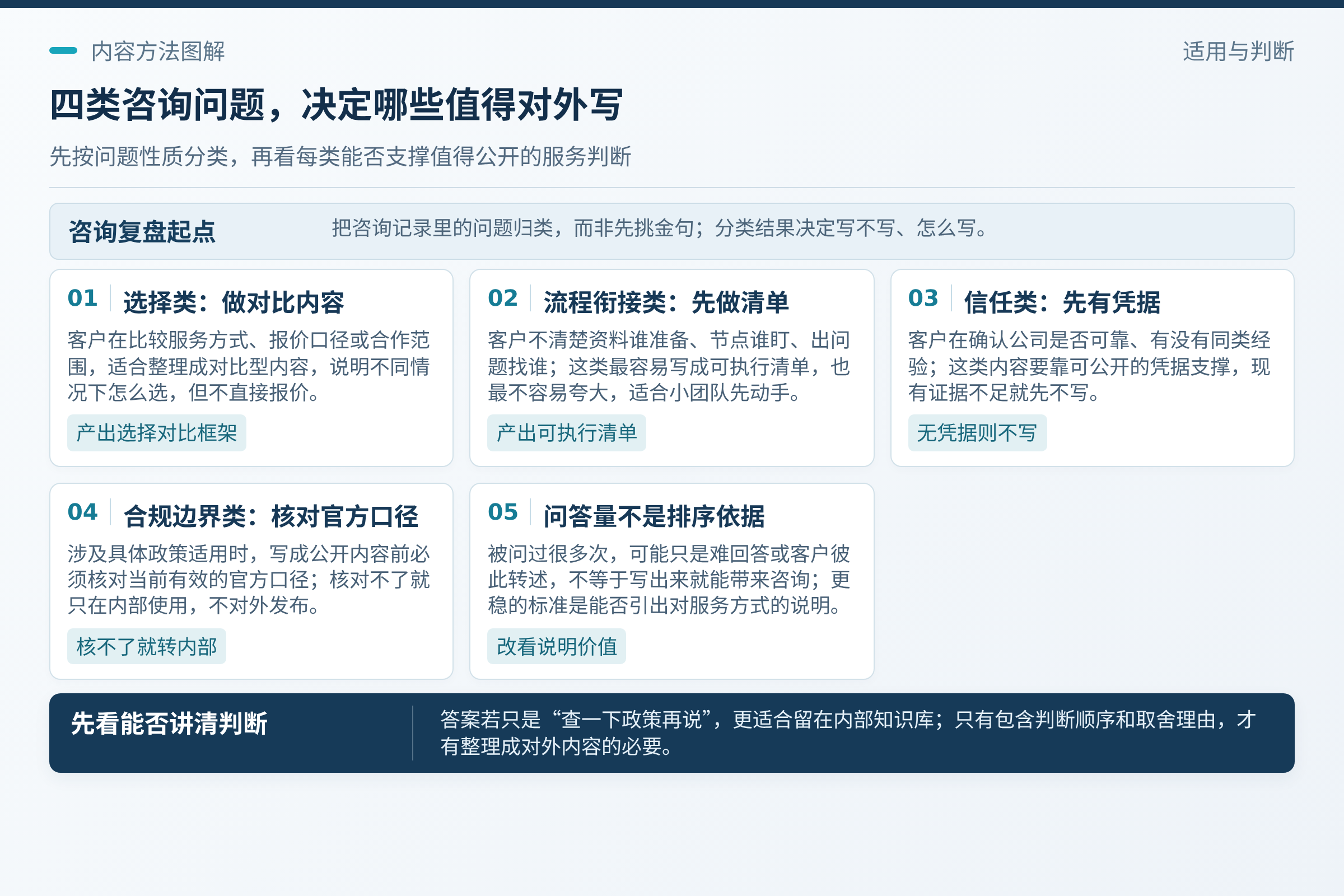
Task: Click the paragraph starting 涉及具体政策适用时
Action: pyautogui.click(x=249, y=580)
